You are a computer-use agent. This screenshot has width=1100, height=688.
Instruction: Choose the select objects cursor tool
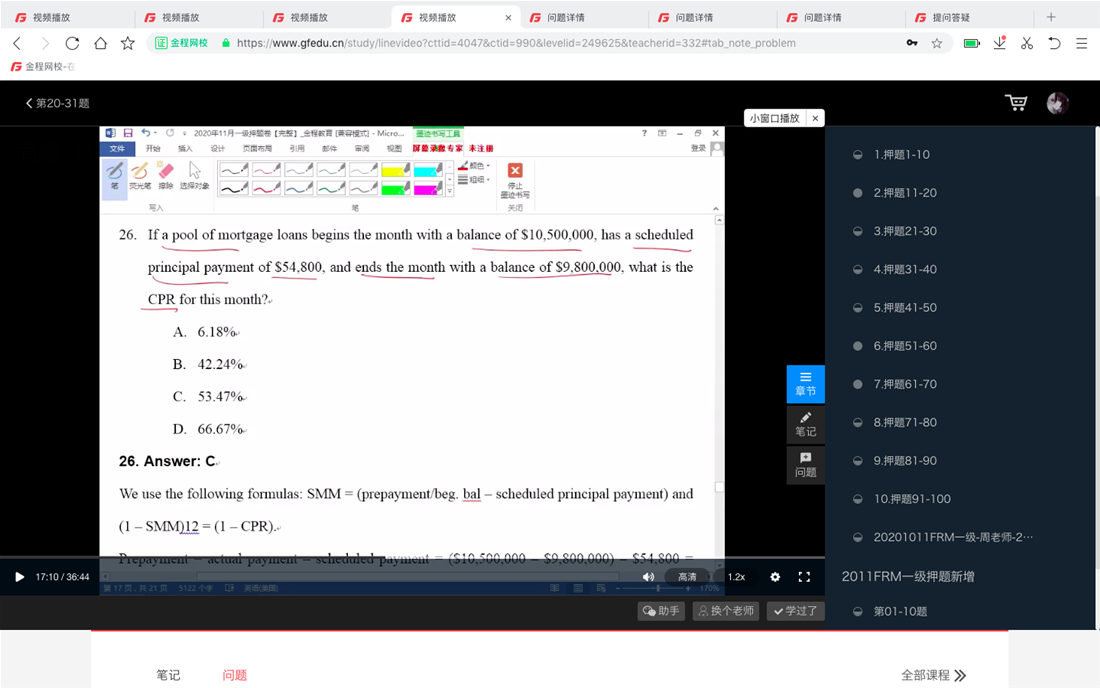pyautogui.click(x=194, y=175)
